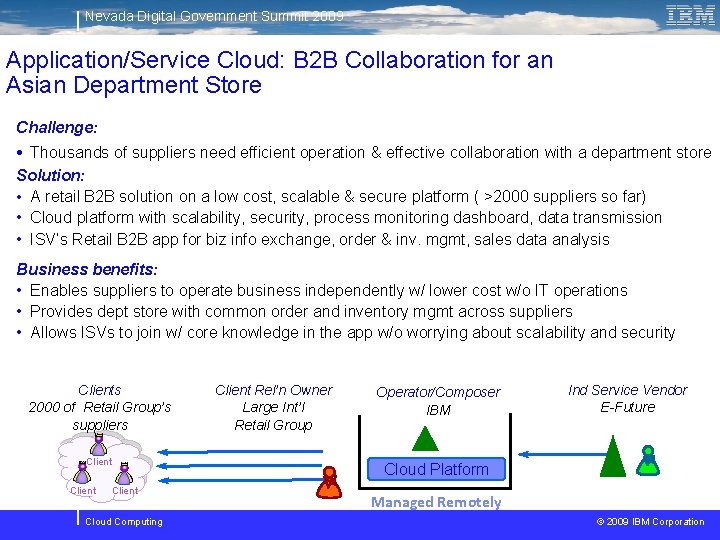720x540 pixels.
Task: Click bullet 'Thousands of suppliers need efficient operation'
Action: [371, 152]
